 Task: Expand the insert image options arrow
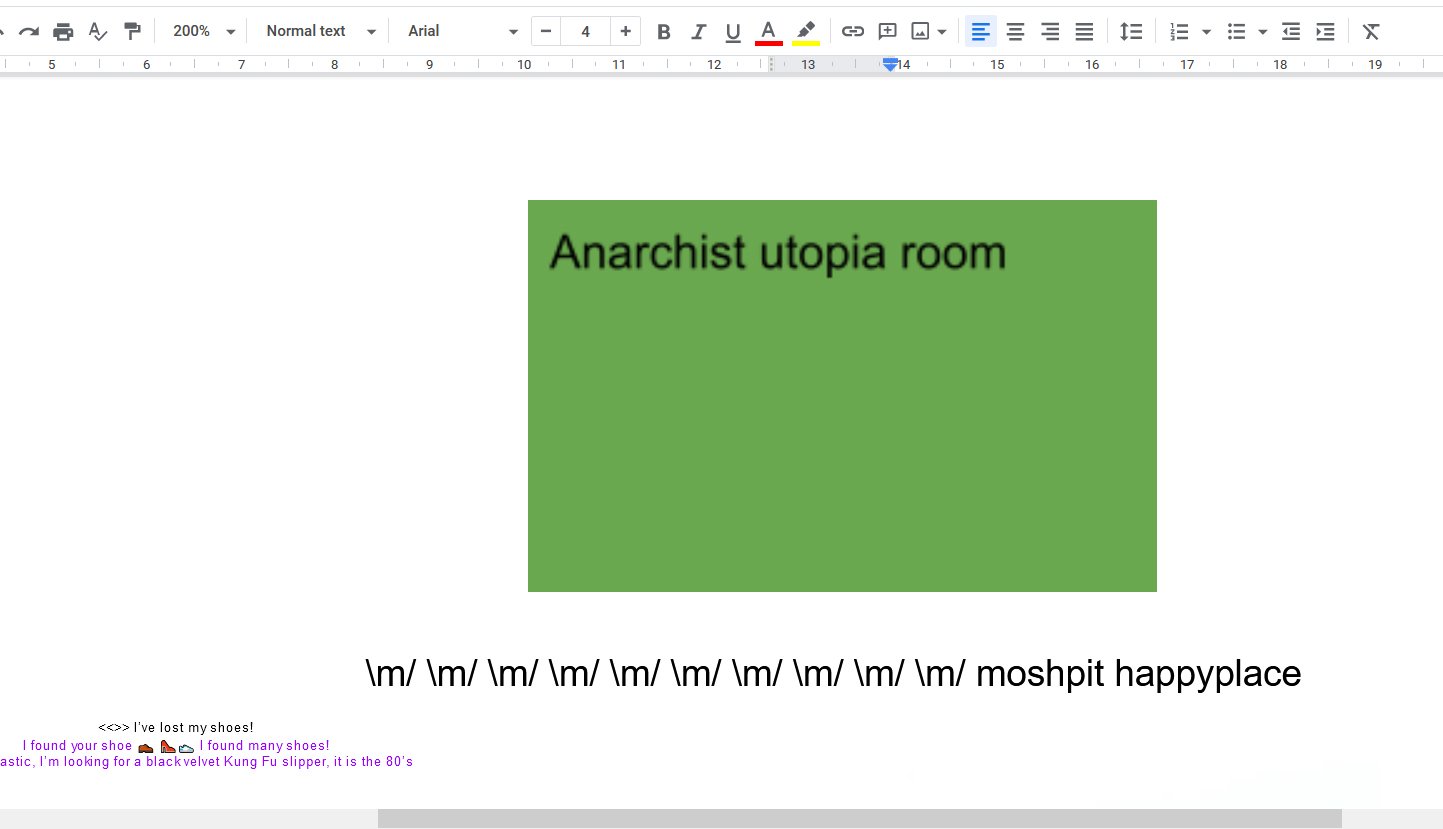(x=942, y=31)
